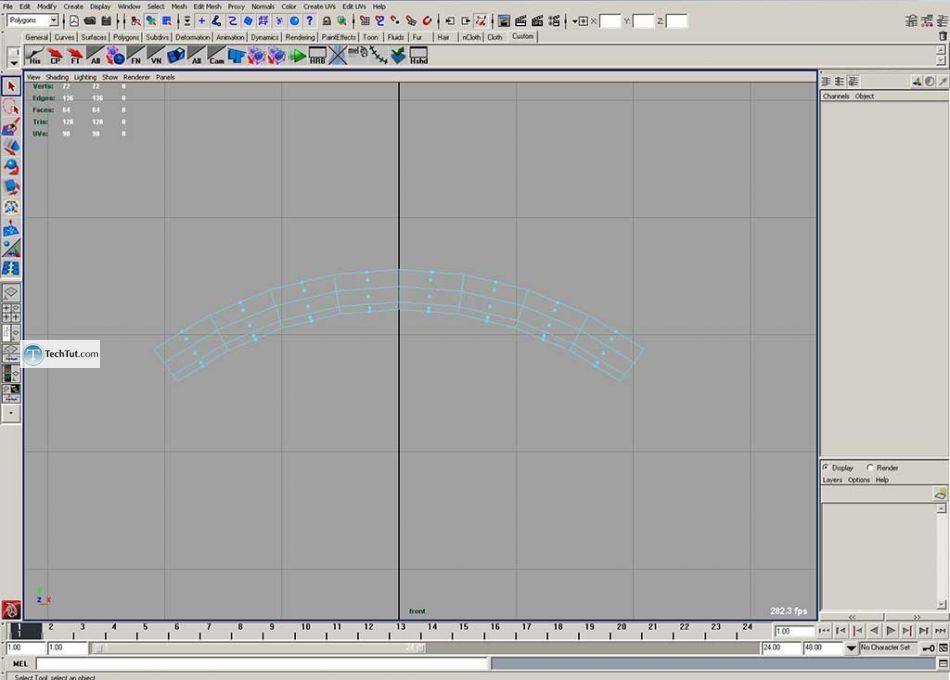
Task: Toggle snap to points
Action: (395, 21)
